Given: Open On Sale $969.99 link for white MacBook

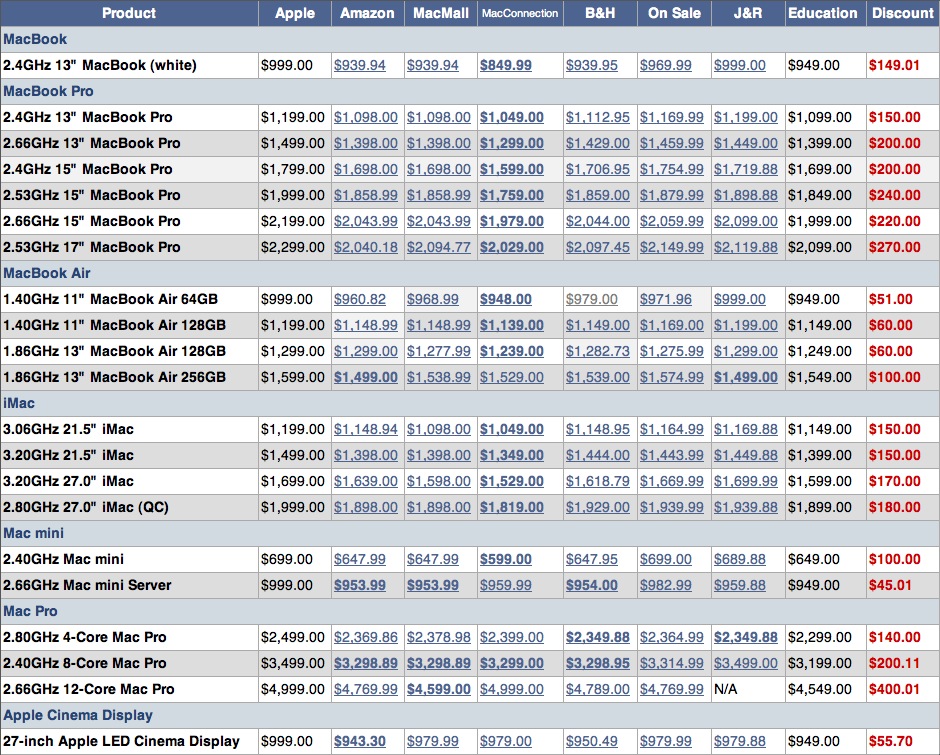Looking at the screenshot, I should tap(665, 65).
